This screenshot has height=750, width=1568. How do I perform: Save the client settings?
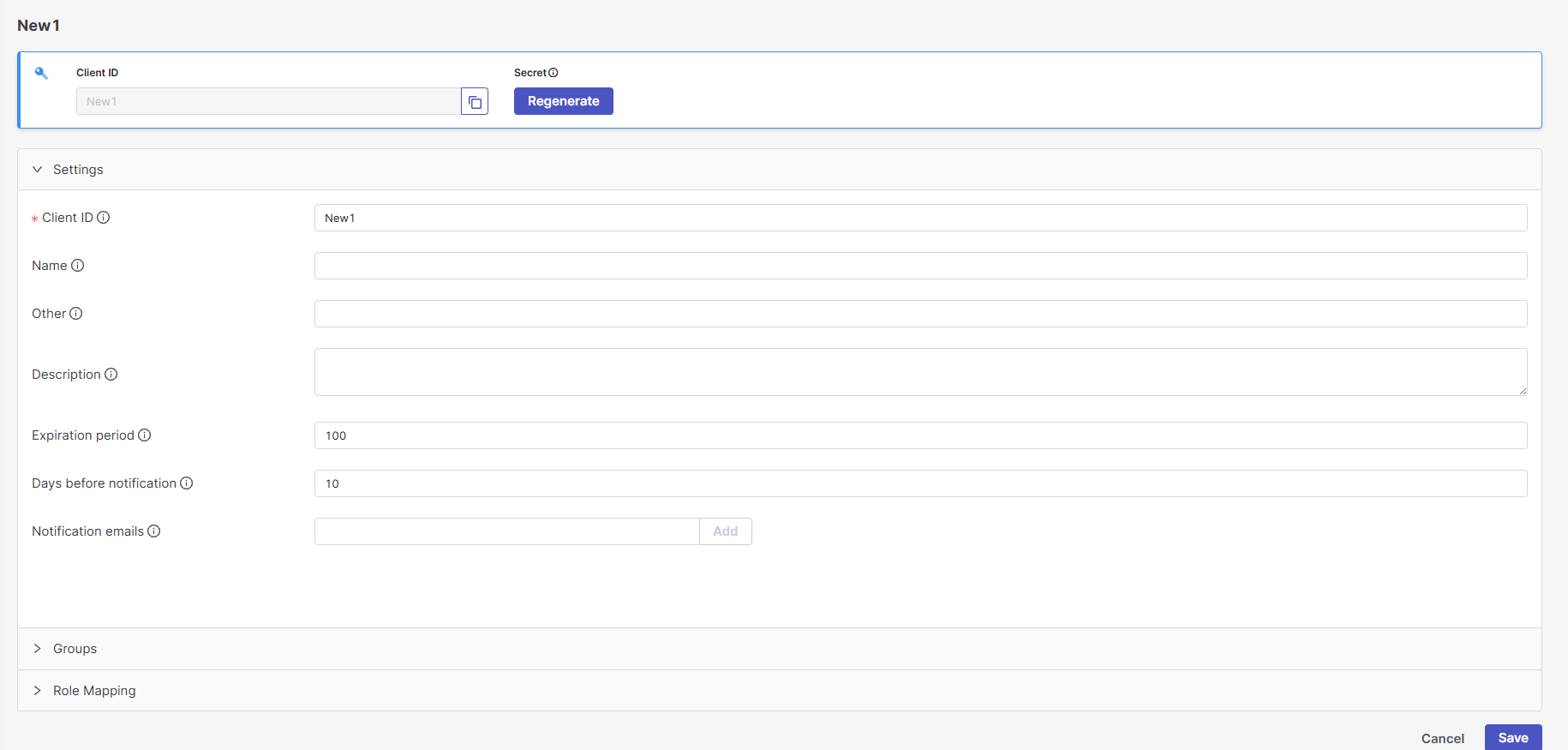click(1512, 738)
